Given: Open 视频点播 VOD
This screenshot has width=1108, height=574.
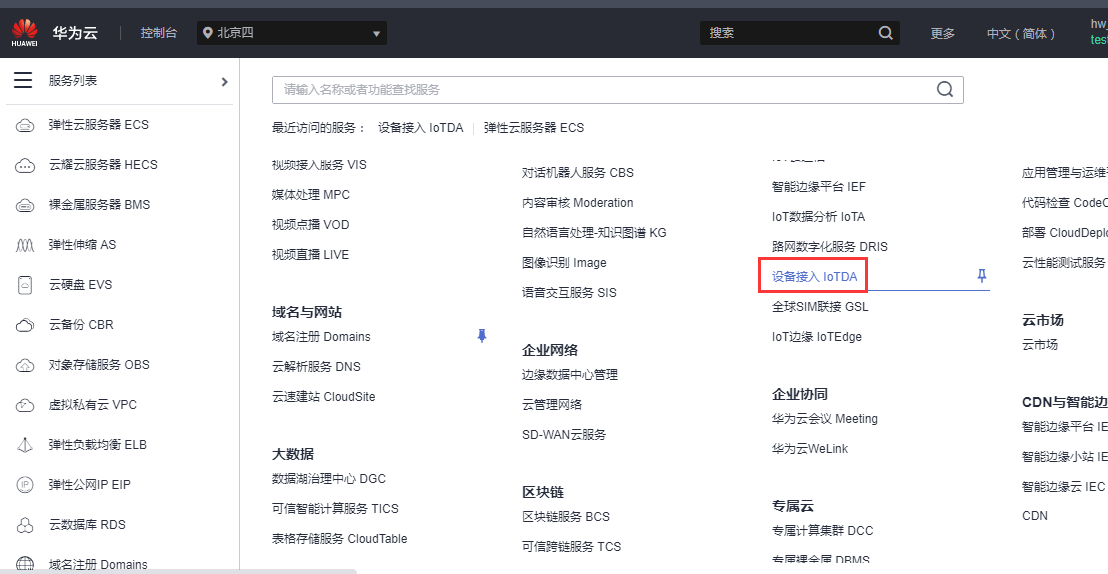Looking at the screenshot, I should 311,225.
